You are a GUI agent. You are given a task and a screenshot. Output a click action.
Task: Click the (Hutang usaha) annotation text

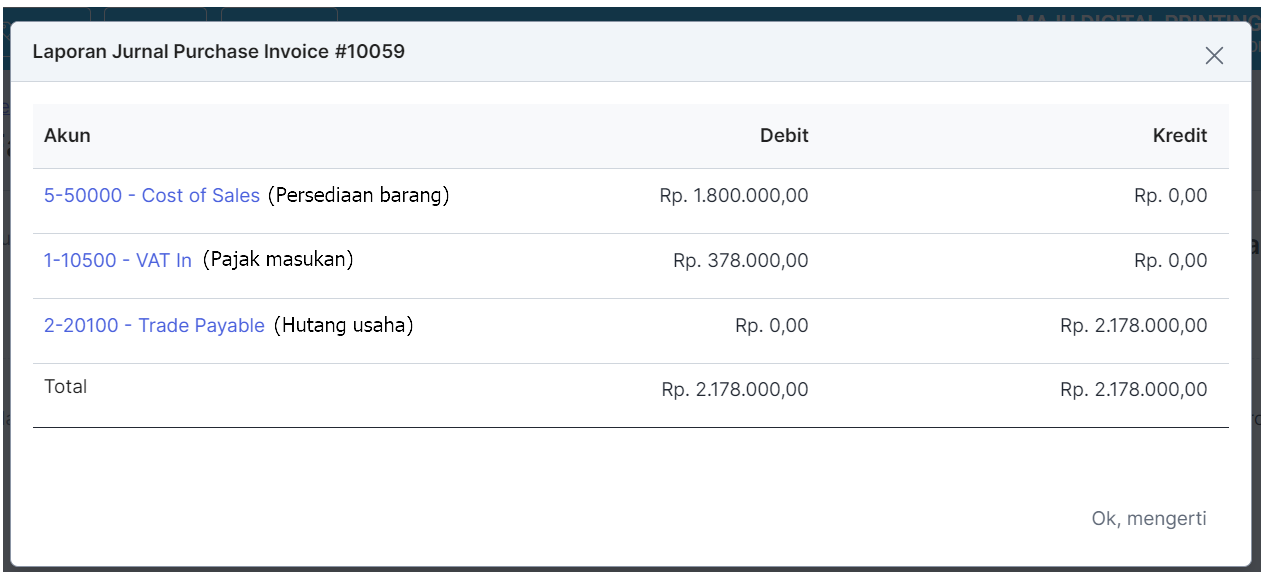click(x=344, y=325)
